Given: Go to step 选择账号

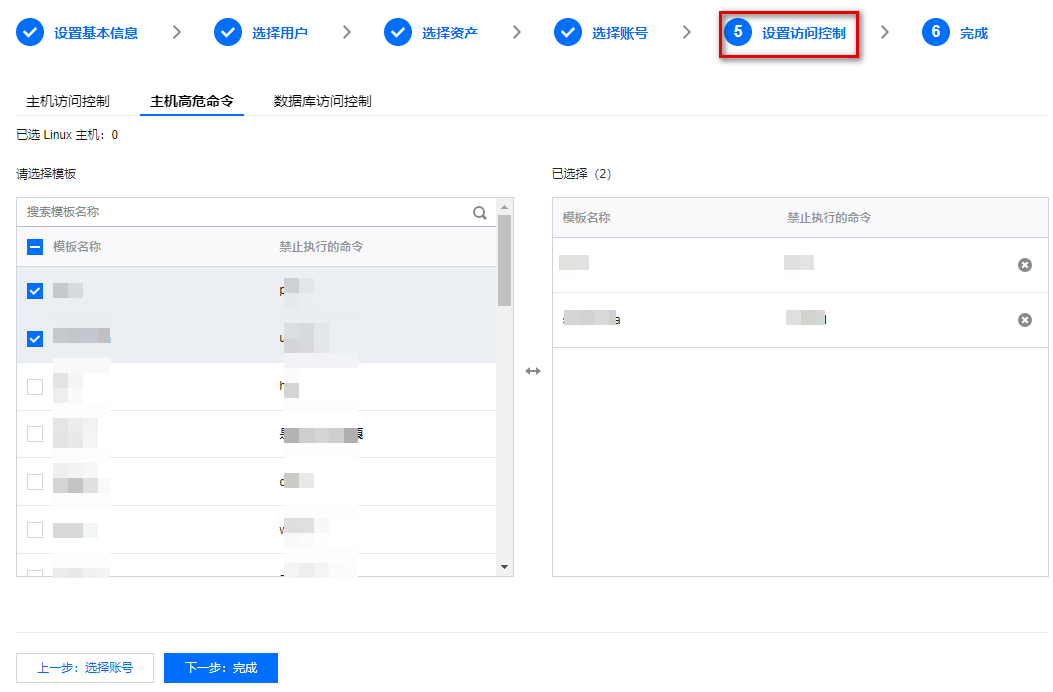Looking at the screenshot, I should click(x=619, y=33).
